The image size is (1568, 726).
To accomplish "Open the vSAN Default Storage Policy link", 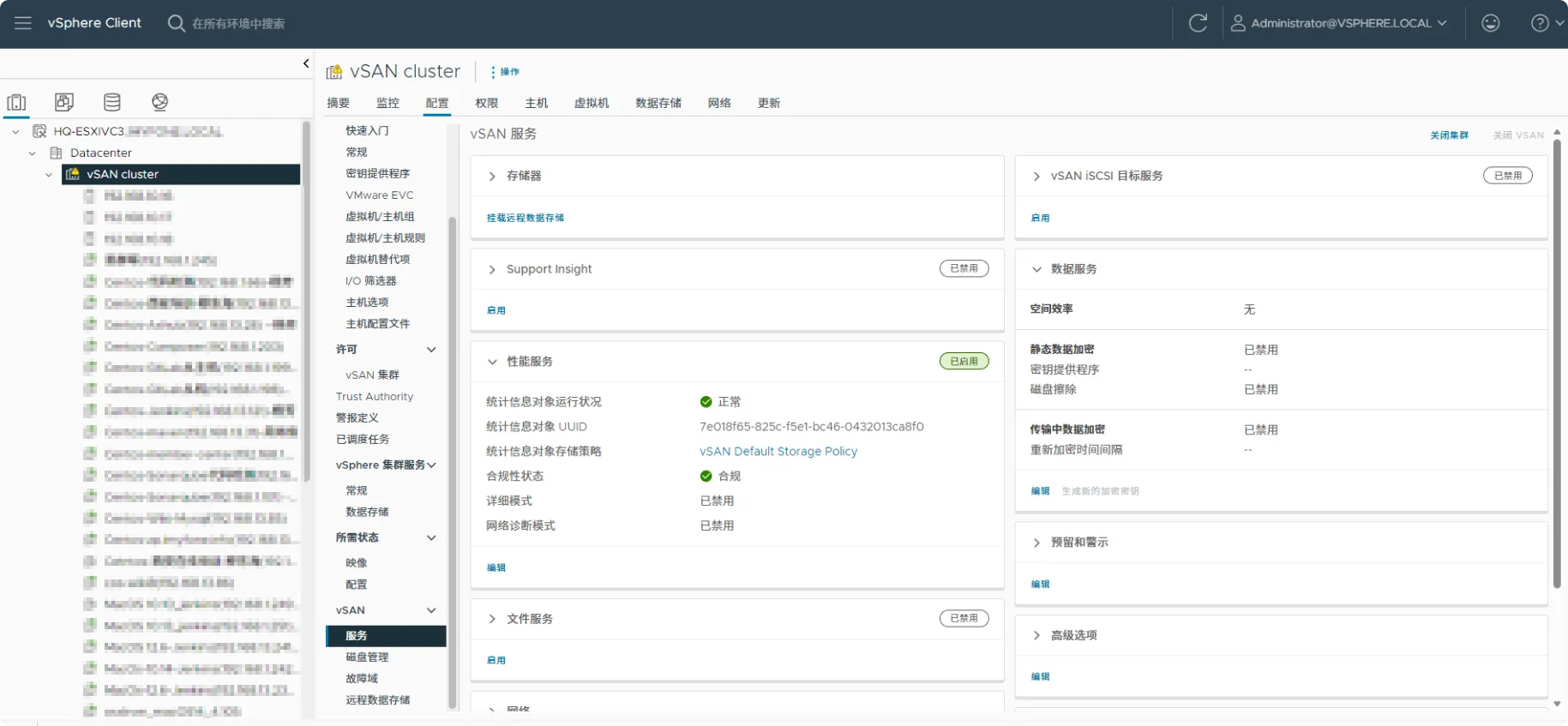I will click(x=778, y=452).
